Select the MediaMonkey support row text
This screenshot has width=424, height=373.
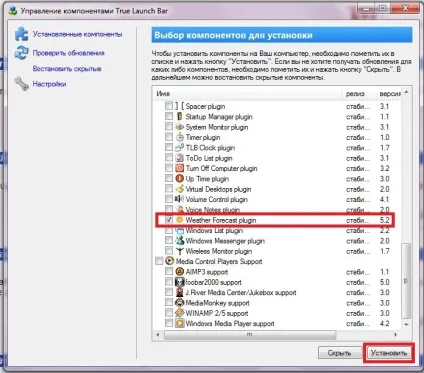click(217, 303)
